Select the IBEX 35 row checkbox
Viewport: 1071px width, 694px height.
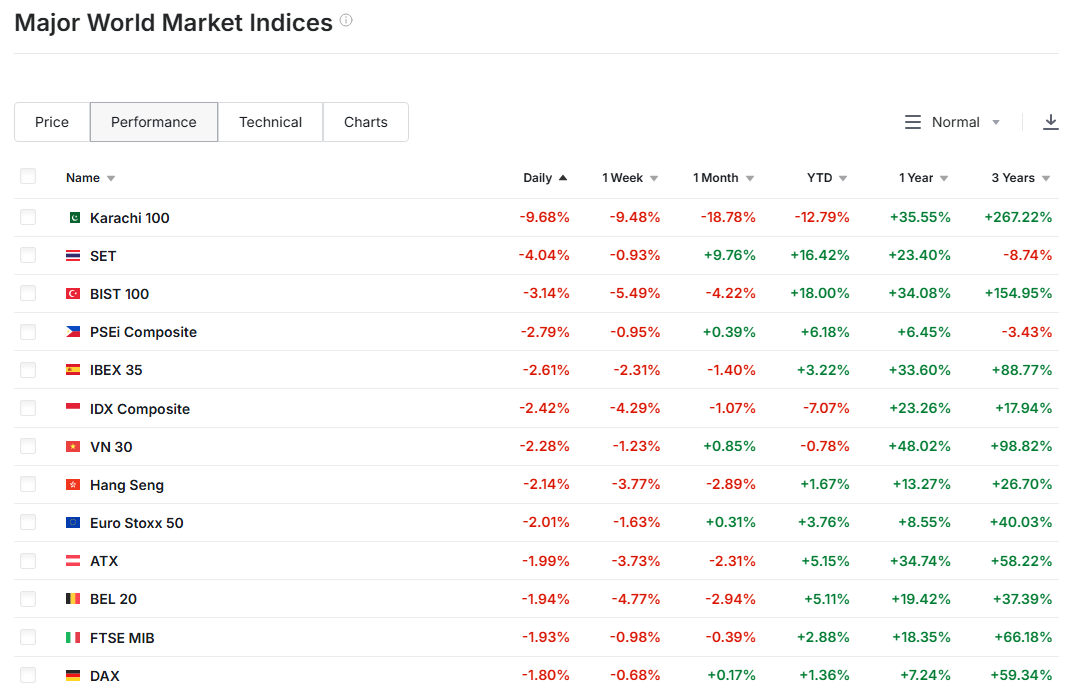click(28, 370)
